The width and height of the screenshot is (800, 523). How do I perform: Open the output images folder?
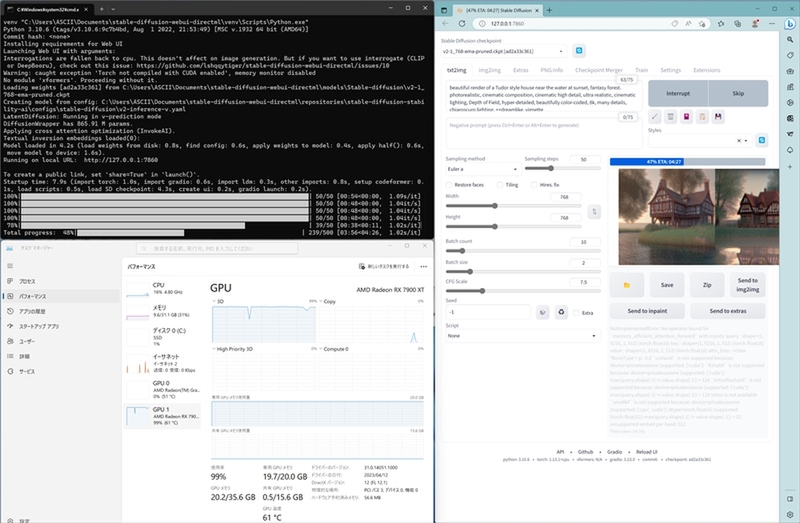[x=627, y=285]
